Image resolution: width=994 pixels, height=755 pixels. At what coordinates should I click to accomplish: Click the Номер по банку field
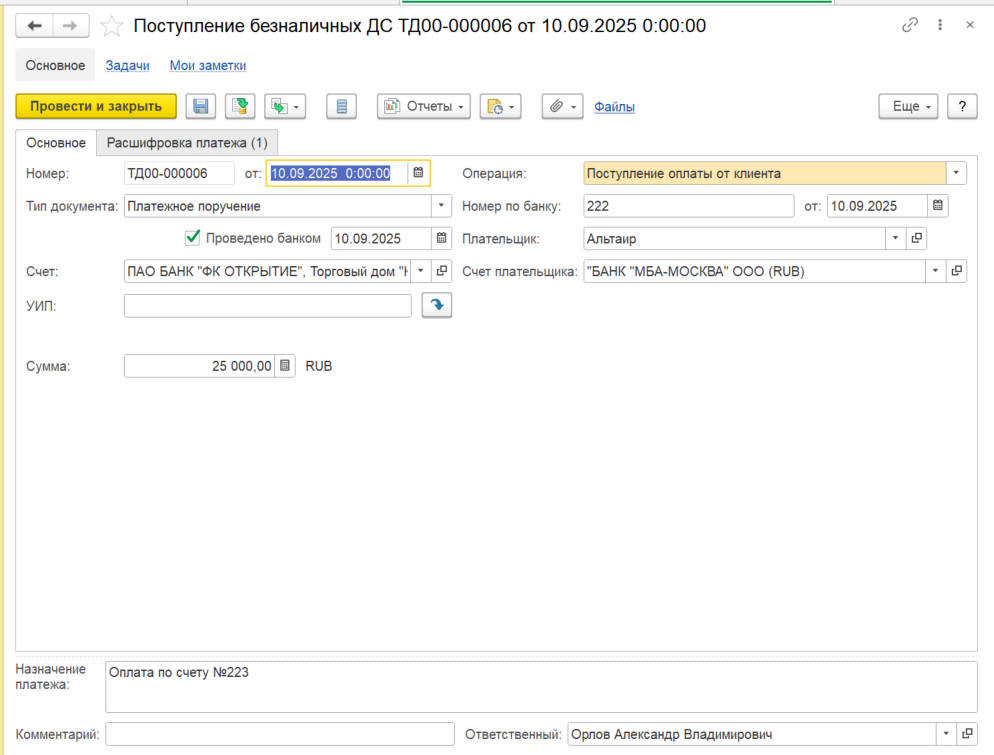(688, 206)
